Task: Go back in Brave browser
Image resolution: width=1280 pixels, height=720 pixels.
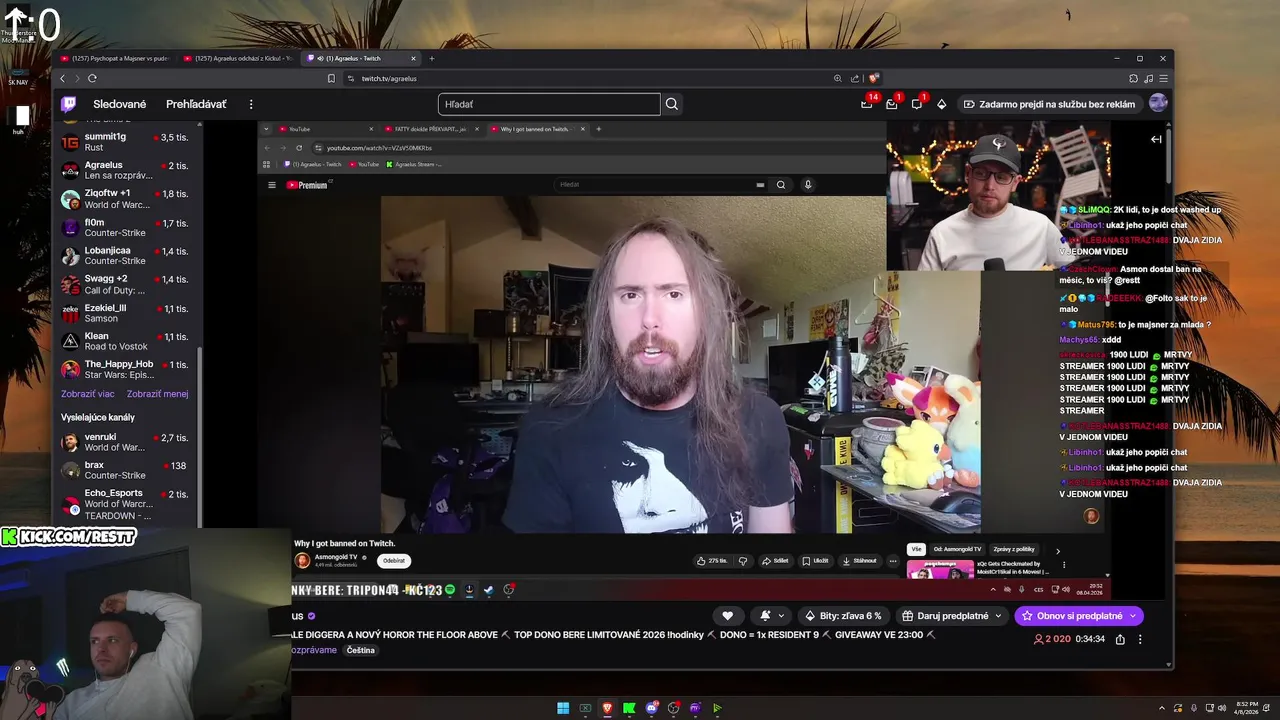Action: point(63,78)
